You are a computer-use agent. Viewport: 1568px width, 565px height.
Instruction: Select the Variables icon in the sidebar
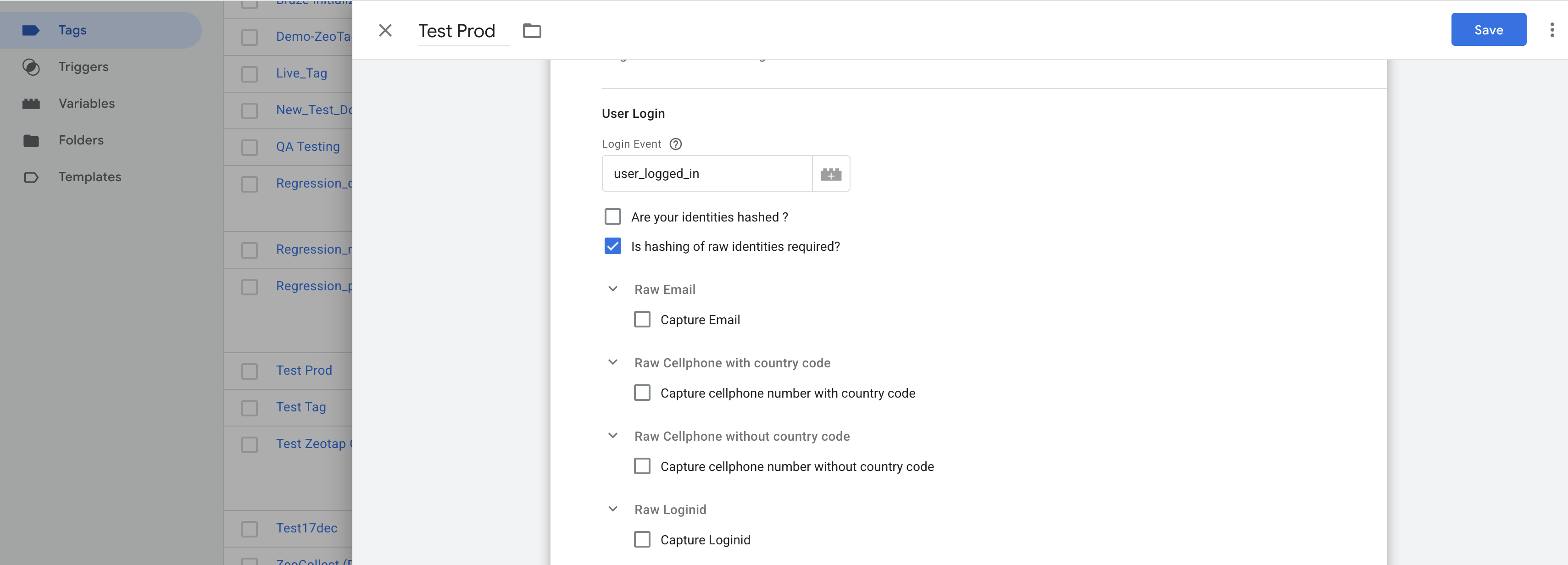[32, 103]
